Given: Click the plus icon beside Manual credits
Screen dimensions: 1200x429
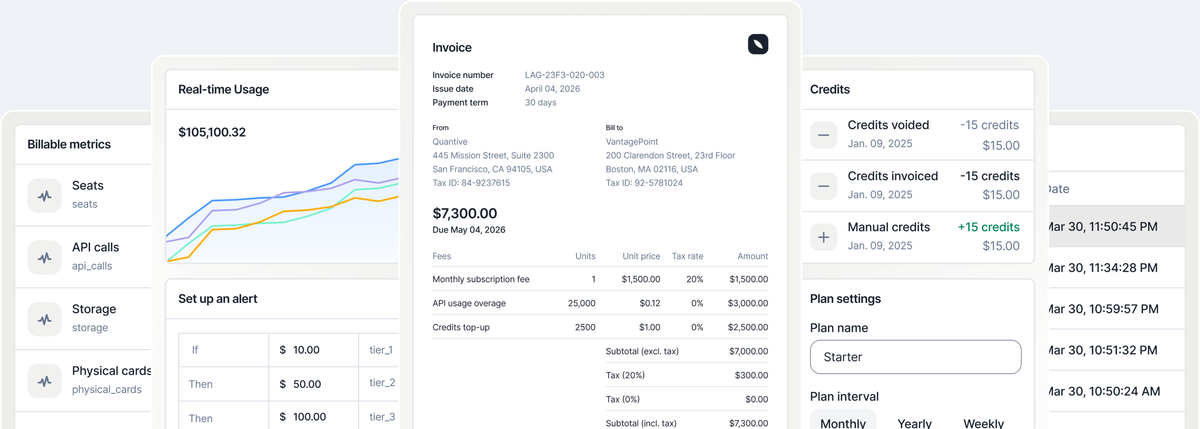Looking at the screenshot, I should tap(824, 237).
